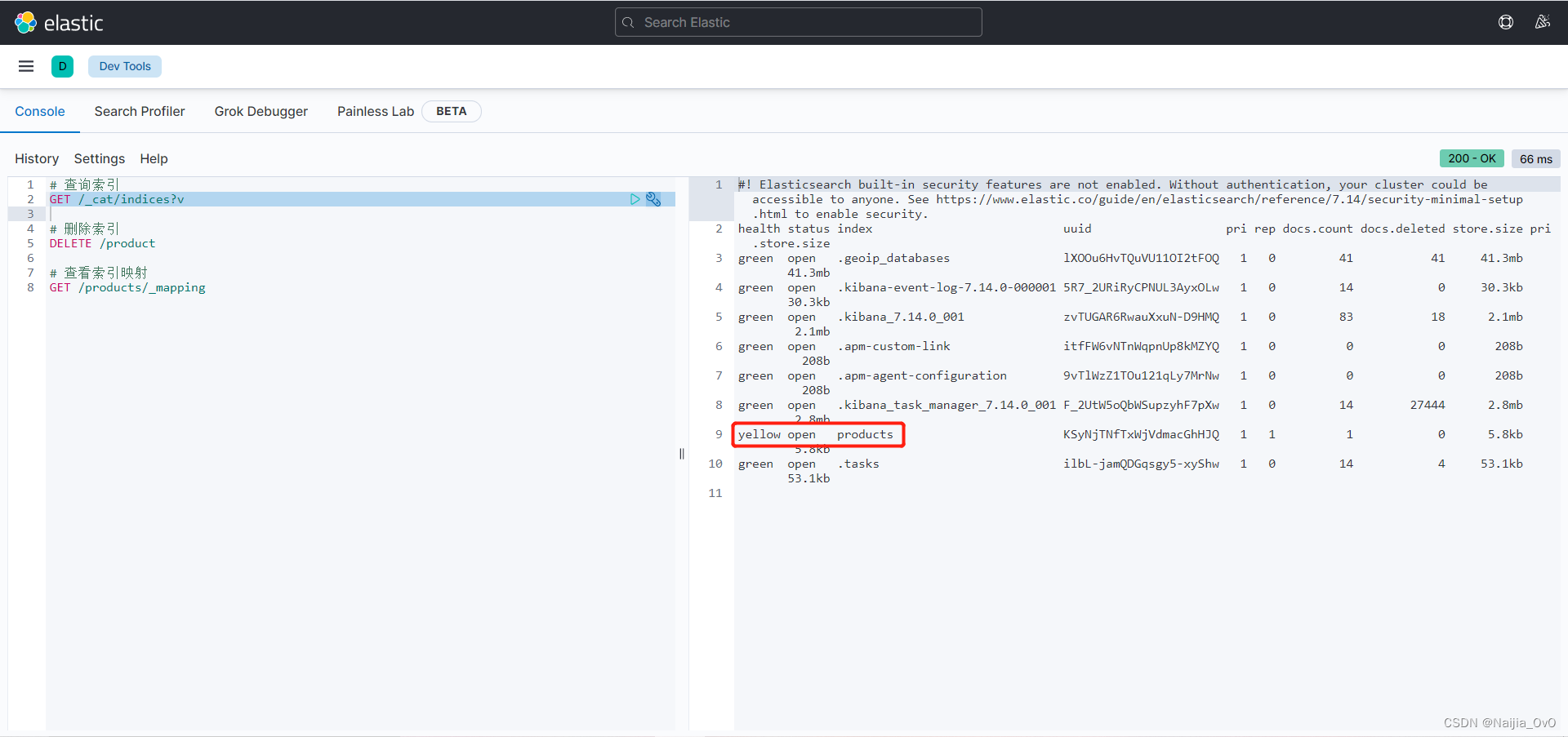The width and height of the screenshot is (1568, 737).
Task: Click the Dev Tools breadcrumb
Action: (x=124, y=66)
